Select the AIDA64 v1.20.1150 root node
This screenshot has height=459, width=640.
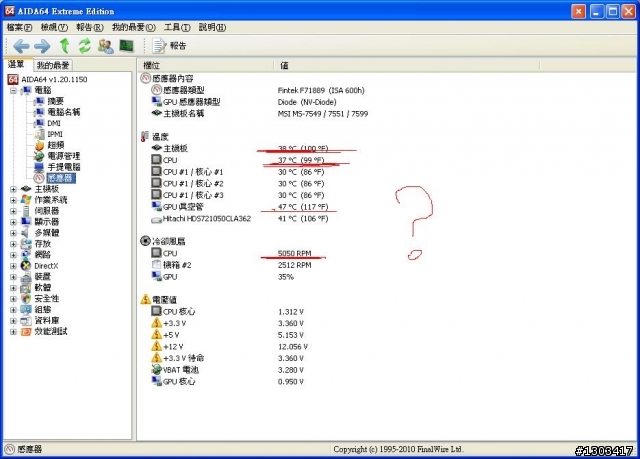54,79
